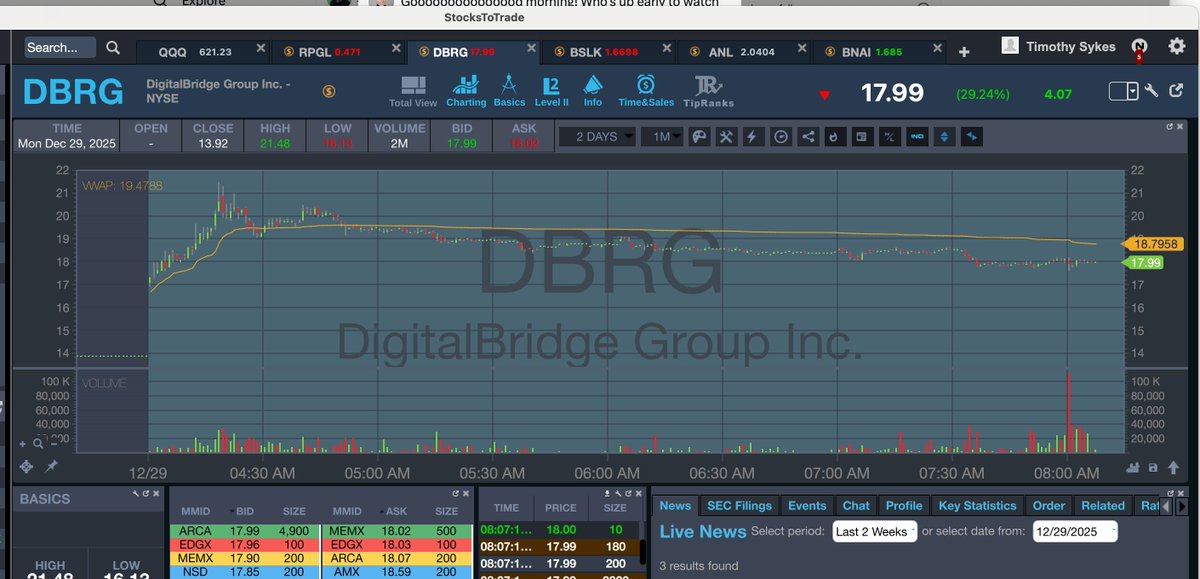Click the 18.7958 VWAP price label

[1155, 243]
